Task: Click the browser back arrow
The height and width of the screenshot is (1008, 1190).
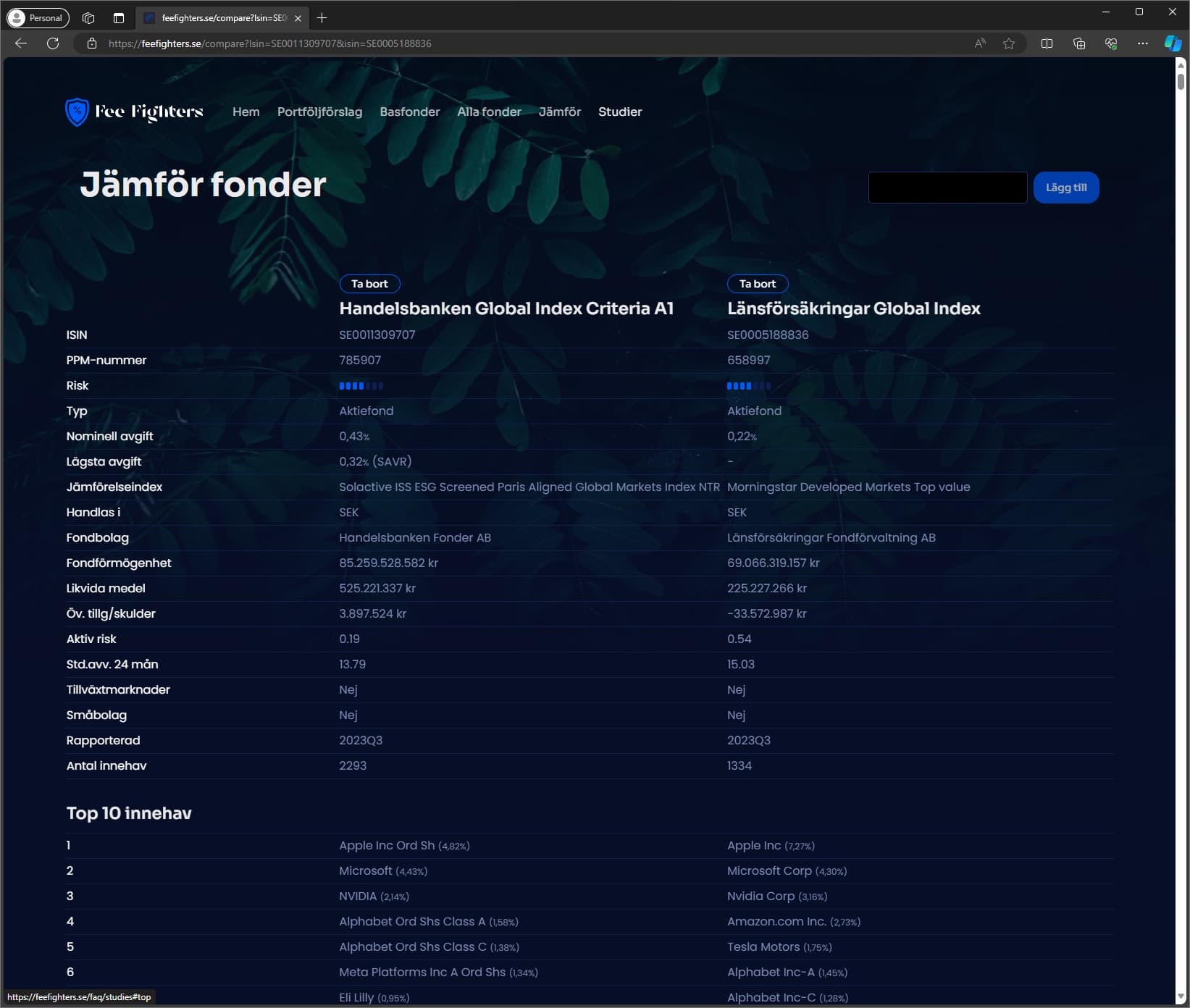Action: 21,43
